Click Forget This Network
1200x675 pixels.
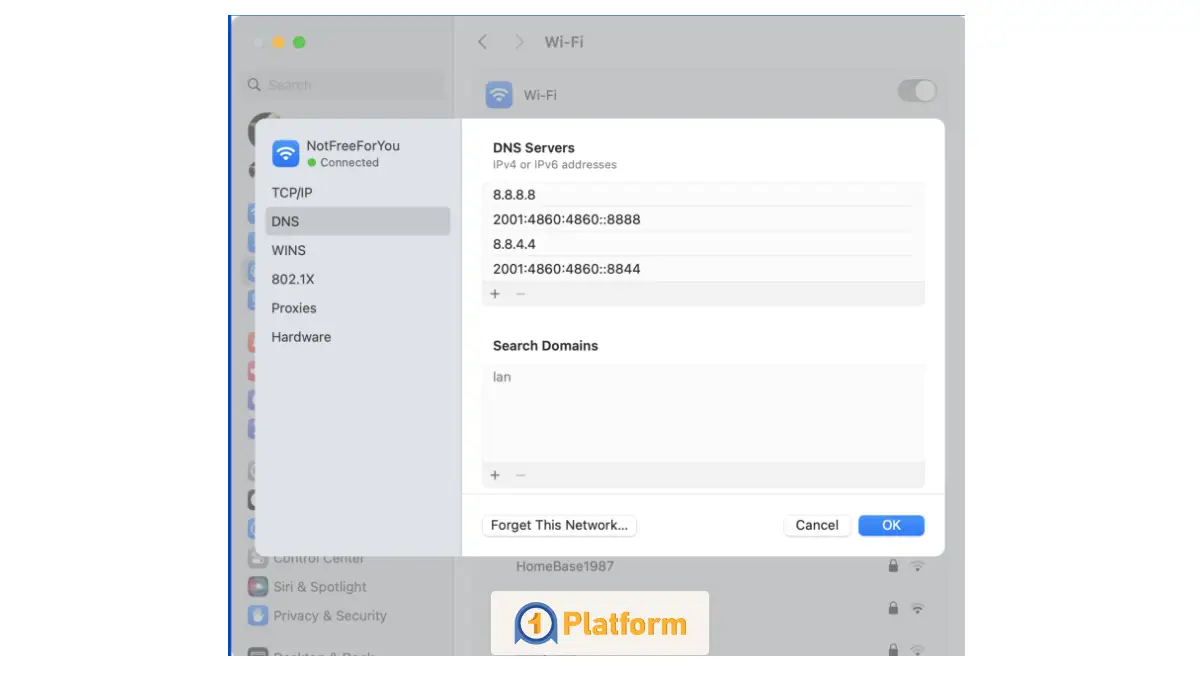[559, 525]
